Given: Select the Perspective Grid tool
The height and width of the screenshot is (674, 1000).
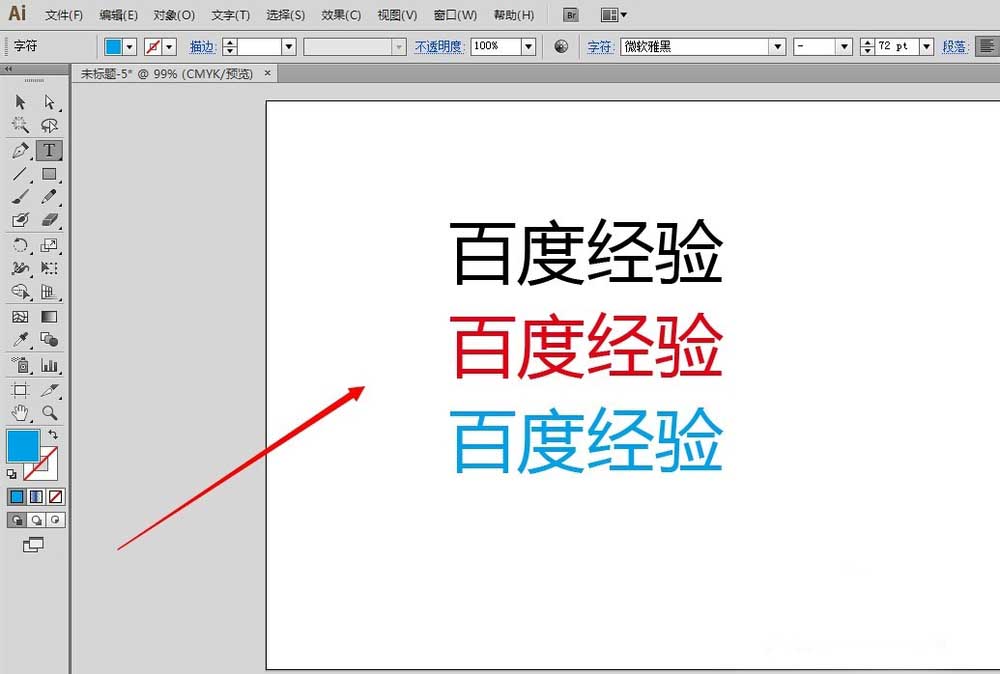Looking at the screenshot, I should 49,292.
